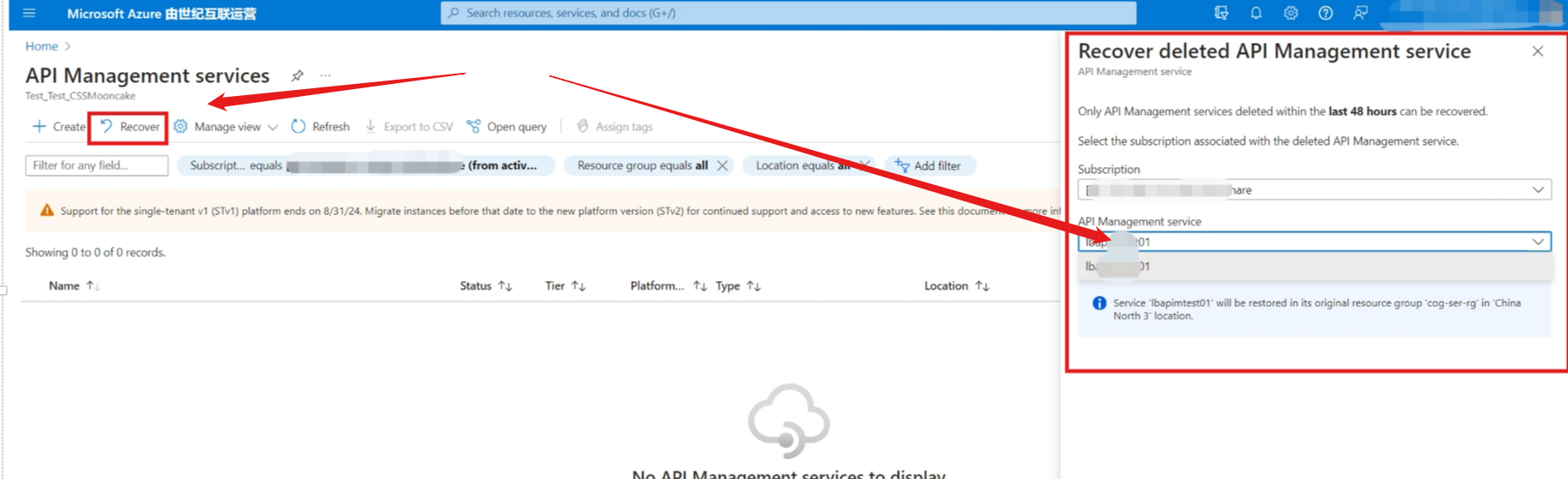Open portal settings gear
The height and width of the screenshot is (479, 1568).
(x=1290, y=13)
